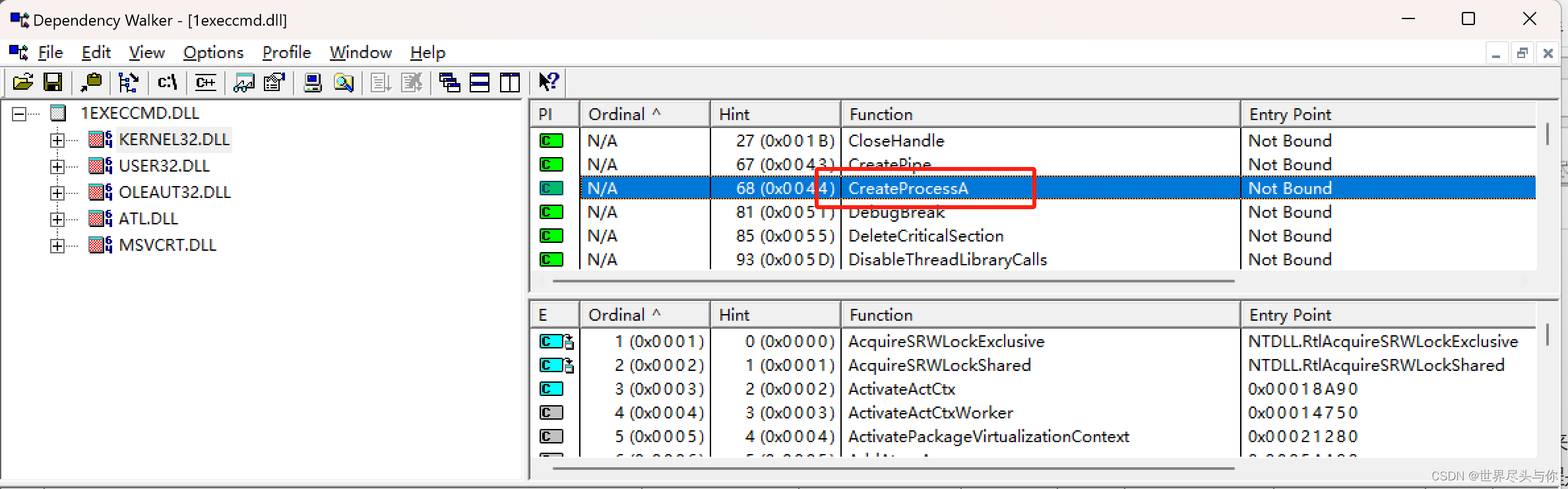Select the ActivatePackageVirtualizationContext export row
Image resolution: width=1568 pixels, height=489 pixels.
pyautogui.click(x=1034, y=436)
